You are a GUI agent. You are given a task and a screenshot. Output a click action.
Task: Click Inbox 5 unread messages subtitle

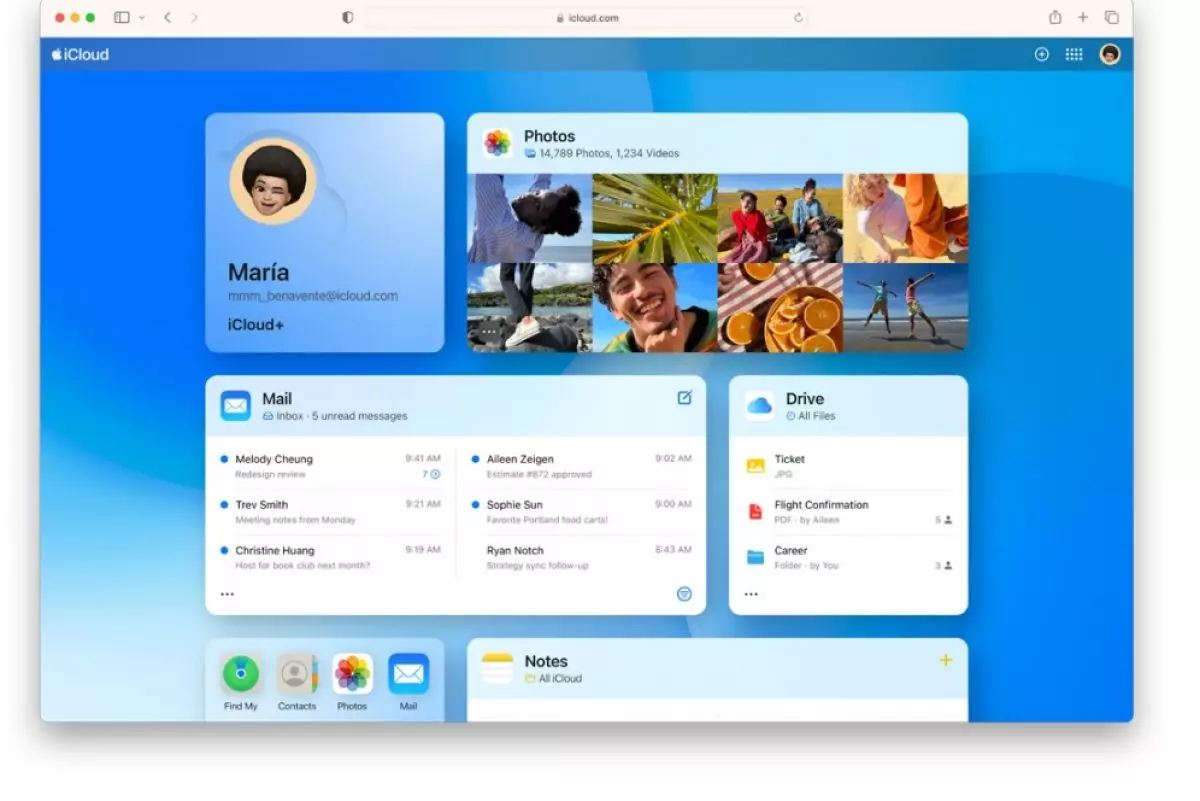[x=335, y=416]
